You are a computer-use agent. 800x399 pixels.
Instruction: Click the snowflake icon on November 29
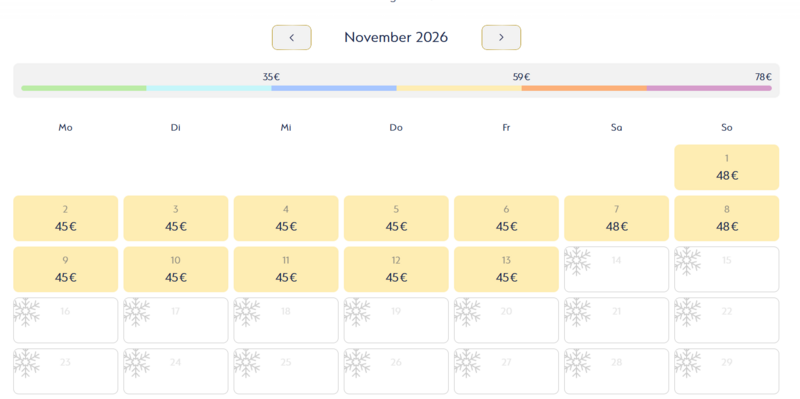pos(688,363)
